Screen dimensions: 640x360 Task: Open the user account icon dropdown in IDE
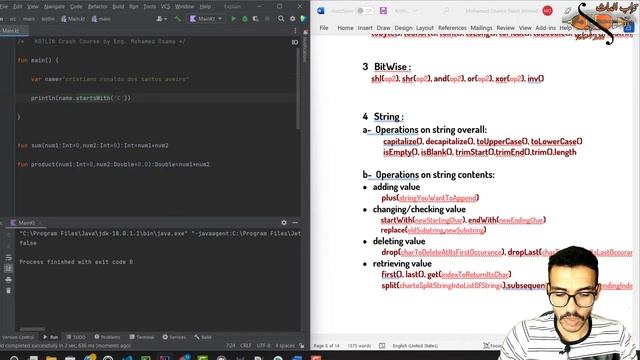point(162,19)
